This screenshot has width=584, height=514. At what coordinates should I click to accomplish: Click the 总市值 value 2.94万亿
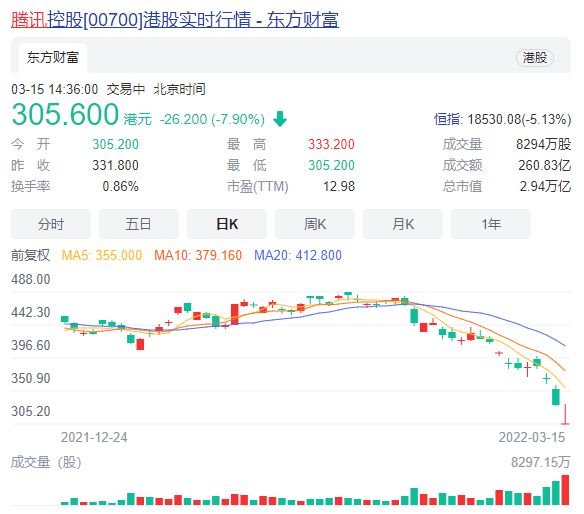[545, 186]
